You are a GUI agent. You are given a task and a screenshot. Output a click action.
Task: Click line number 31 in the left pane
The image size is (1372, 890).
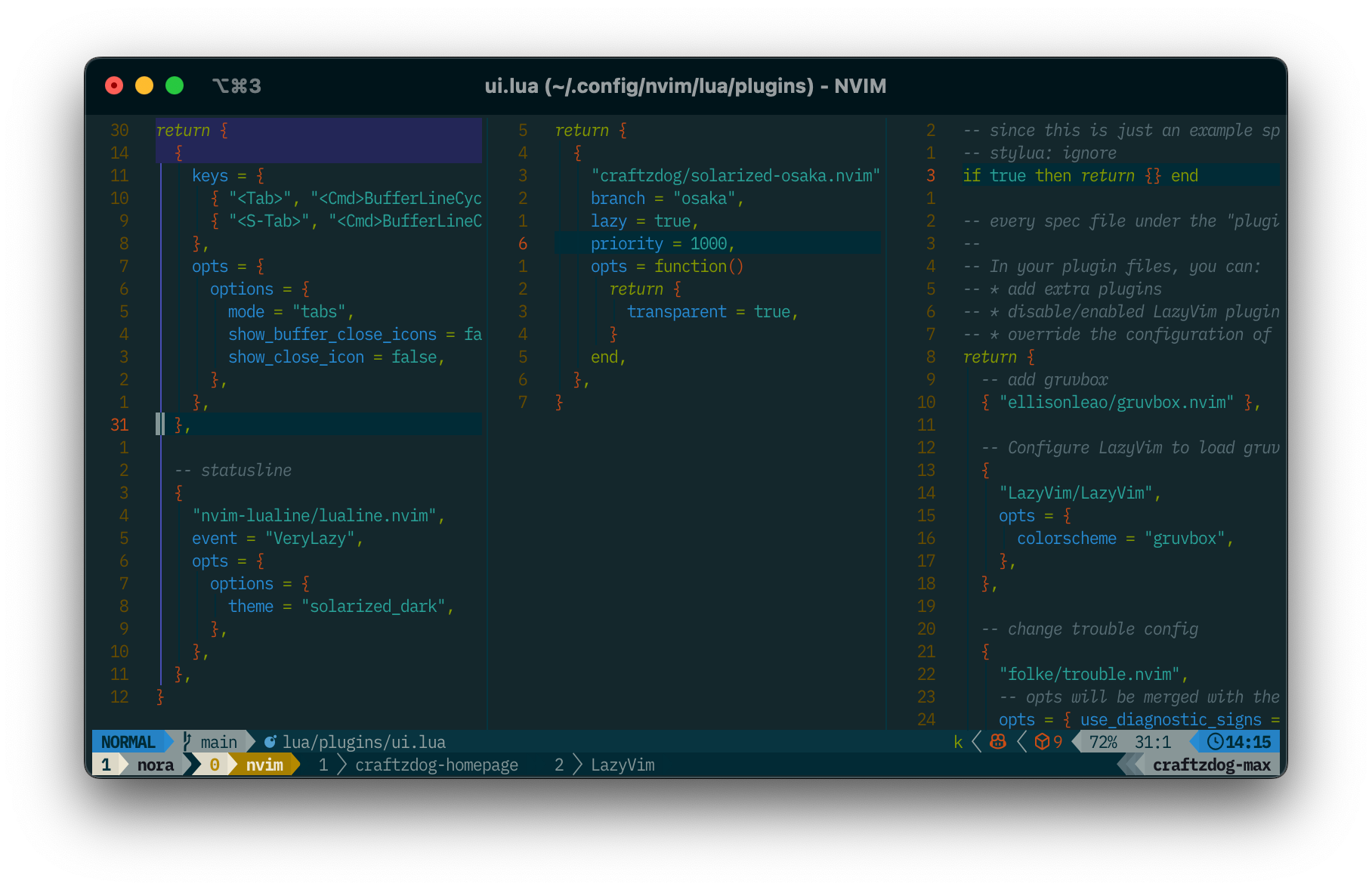(x=119, y=425)
